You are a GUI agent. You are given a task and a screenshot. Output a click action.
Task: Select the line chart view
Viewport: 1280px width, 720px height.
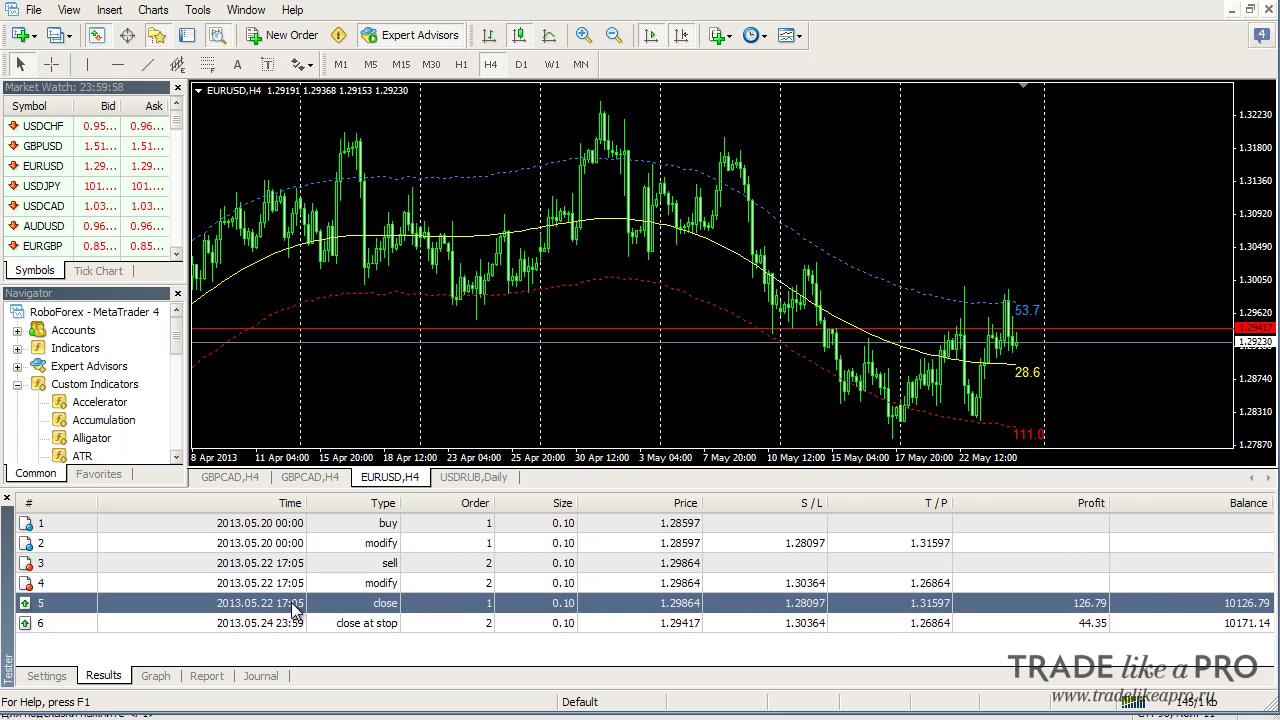coord(549,35)
